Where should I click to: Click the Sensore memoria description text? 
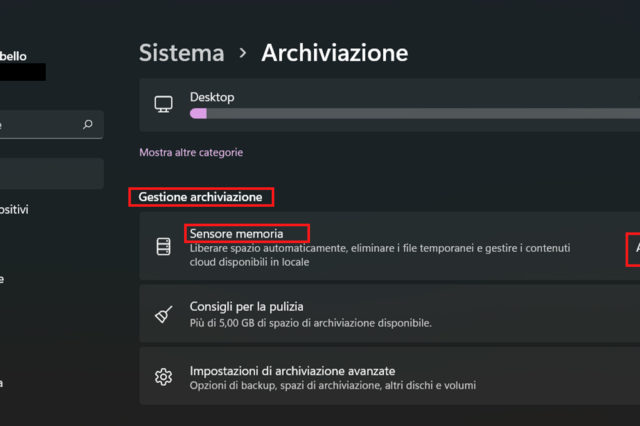(x=380, y=255)
